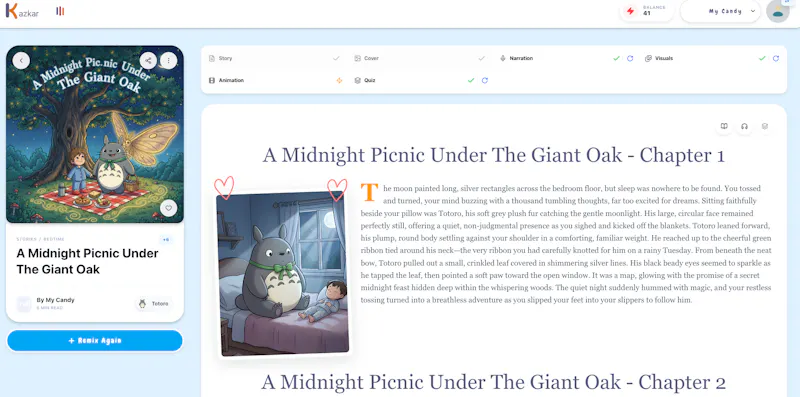Screen dimensions: 800x397
Task: Click the Balance 41 indicator
Action: [x=647, y=11]
